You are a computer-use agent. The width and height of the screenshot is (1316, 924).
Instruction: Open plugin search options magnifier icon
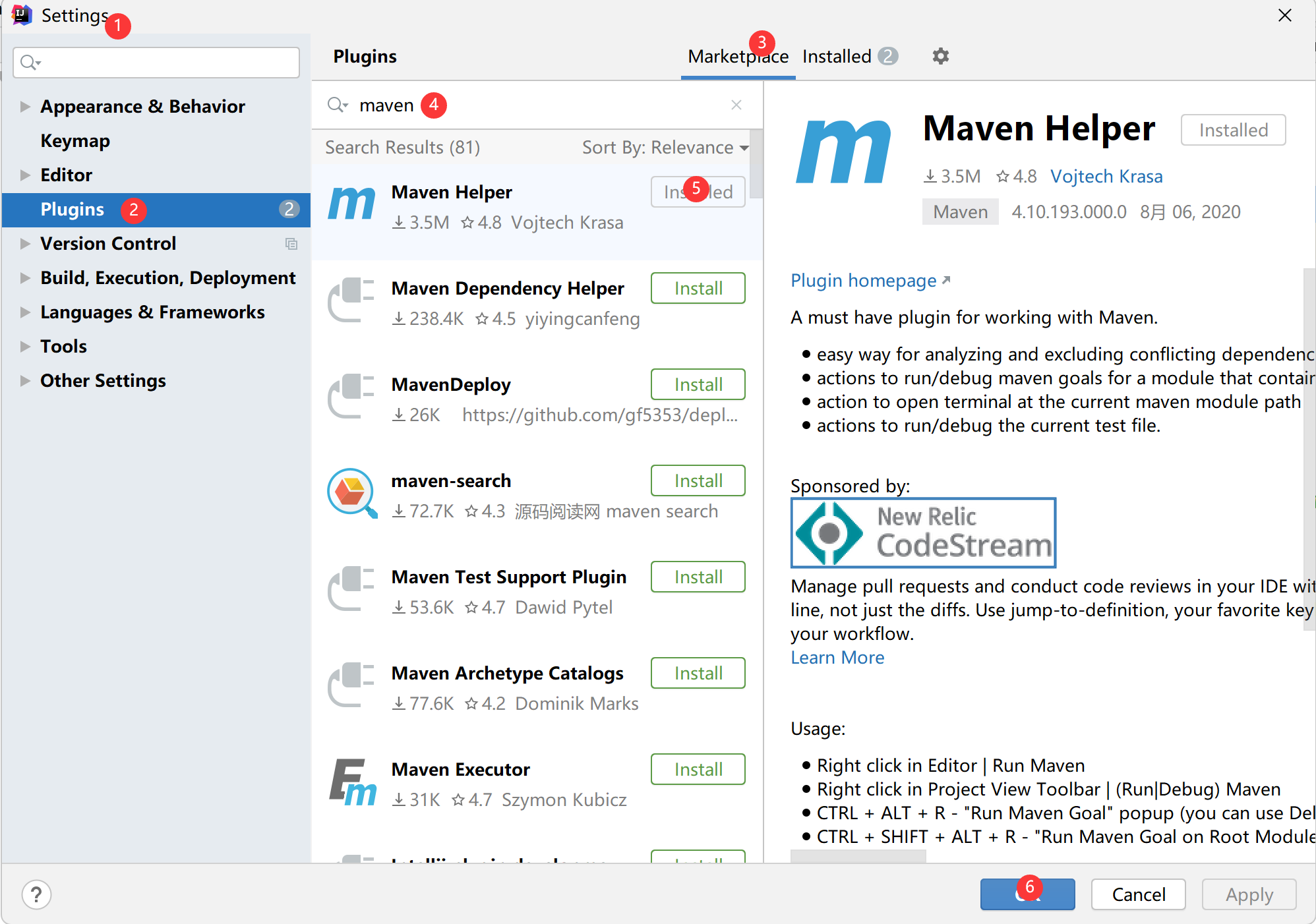point(338,105)
